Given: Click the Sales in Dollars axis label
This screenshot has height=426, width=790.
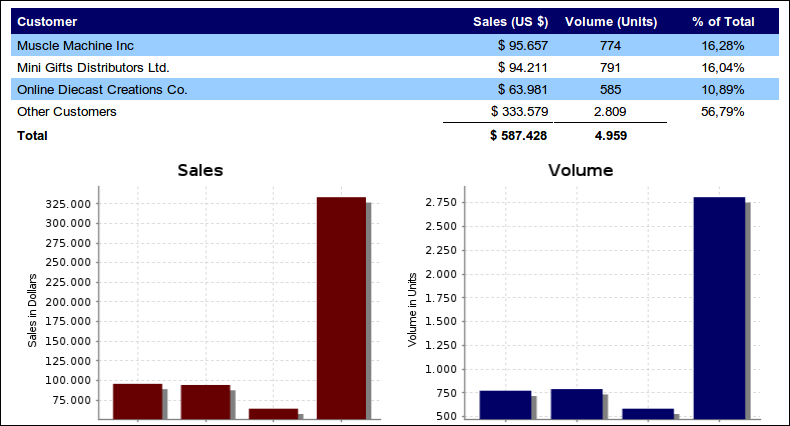Looking at the screenshot, I should (32, 311).
